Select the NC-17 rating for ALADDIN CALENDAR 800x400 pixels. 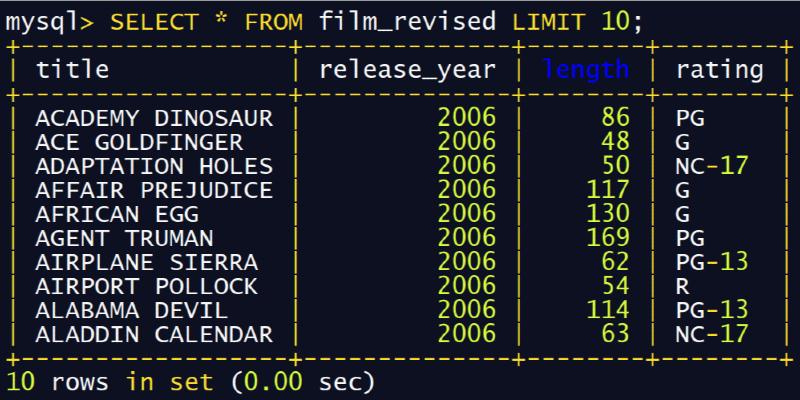click(x=712, y=334)
